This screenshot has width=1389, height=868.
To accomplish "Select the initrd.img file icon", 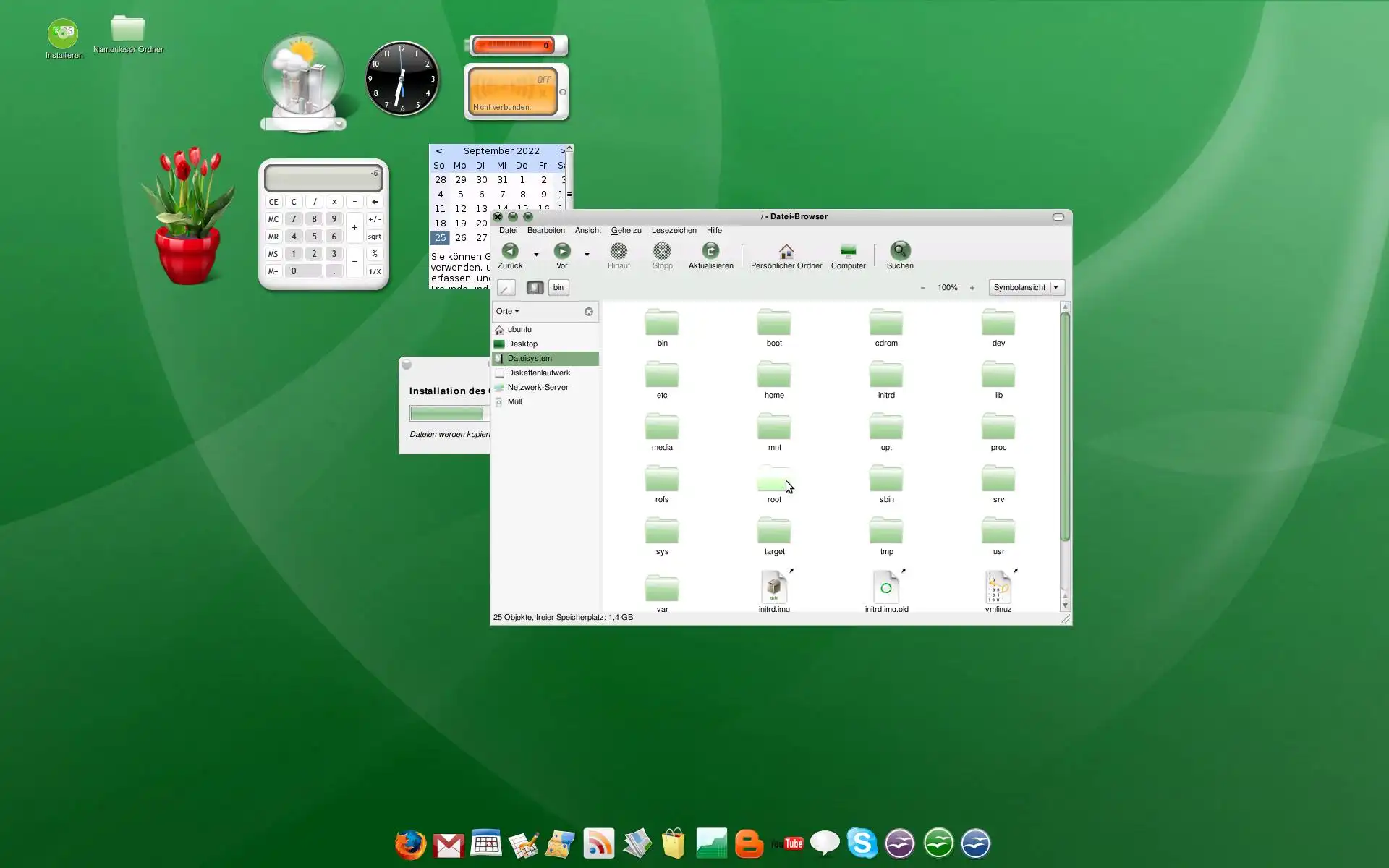I will (x=773, y=587).
